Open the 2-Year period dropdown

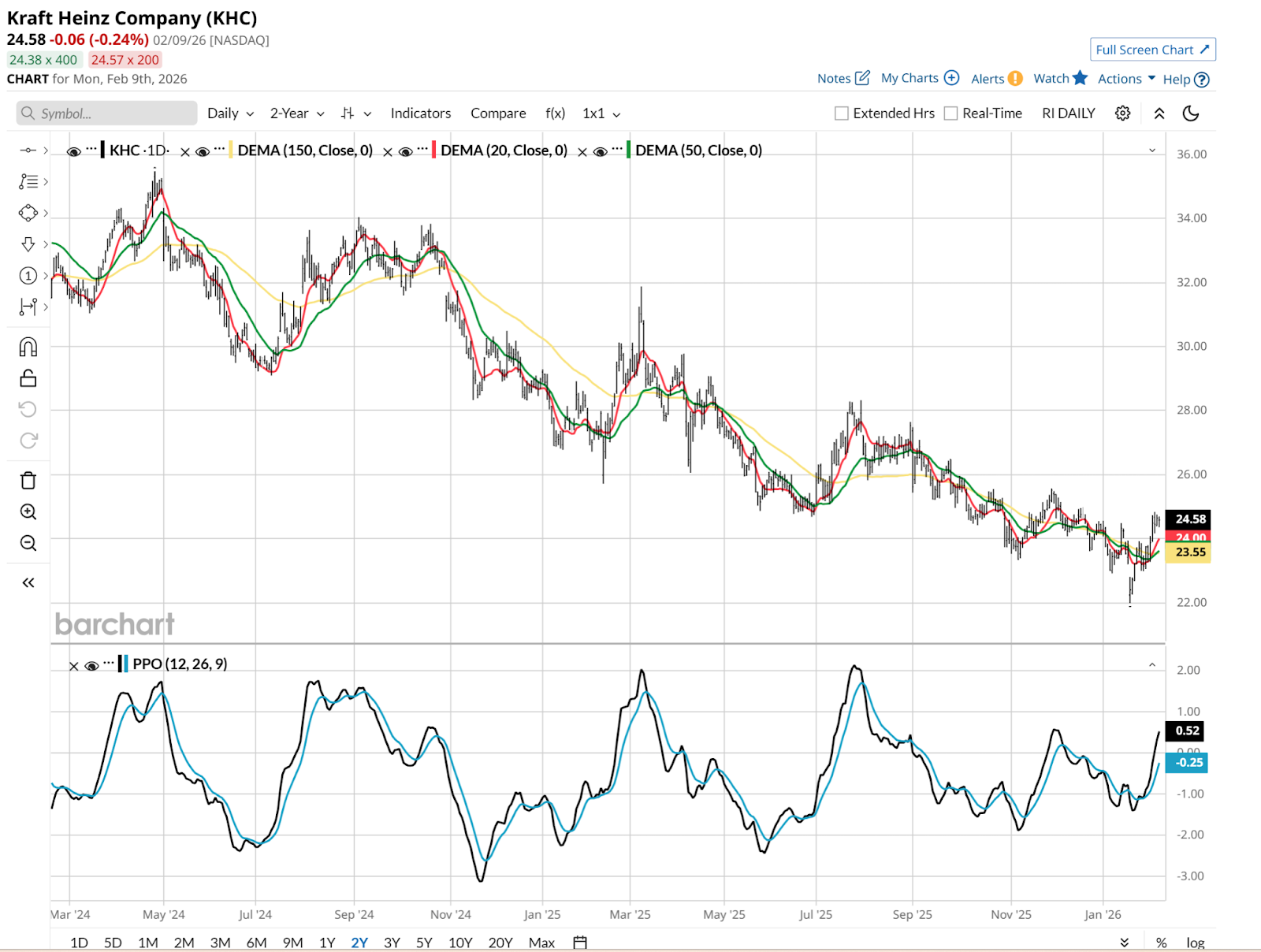coord(297,113)
